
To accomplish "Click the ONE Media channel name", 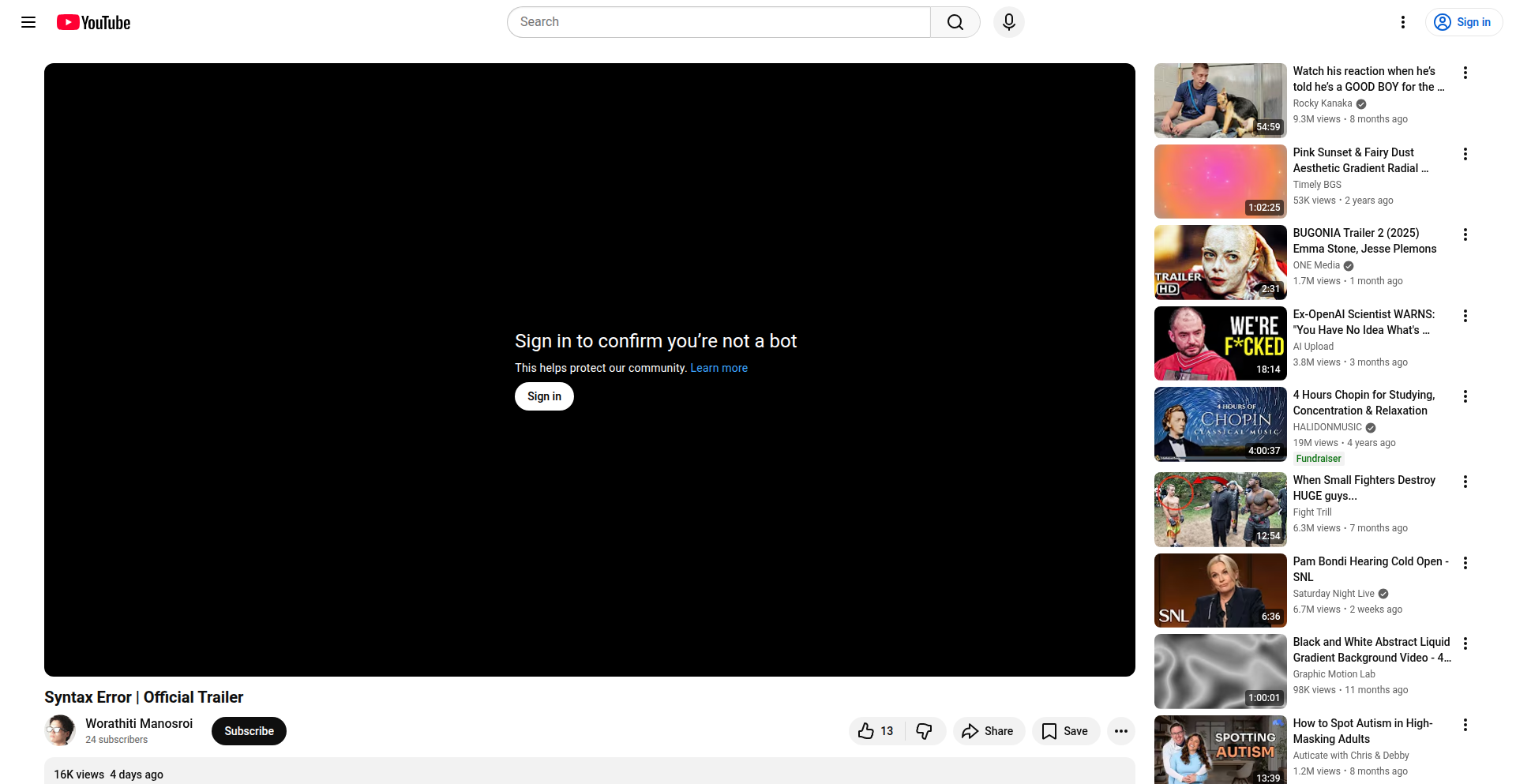I will 1316,265.
